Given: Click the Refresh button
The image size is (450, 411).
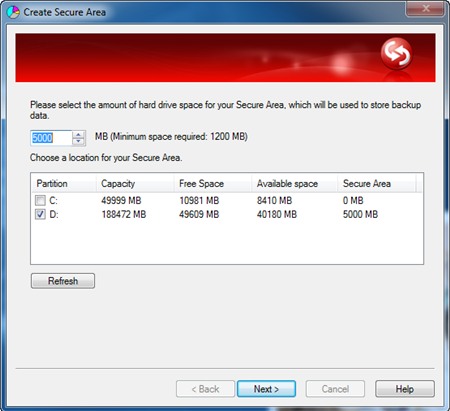Looking at the screenshot, I should 63,281.
